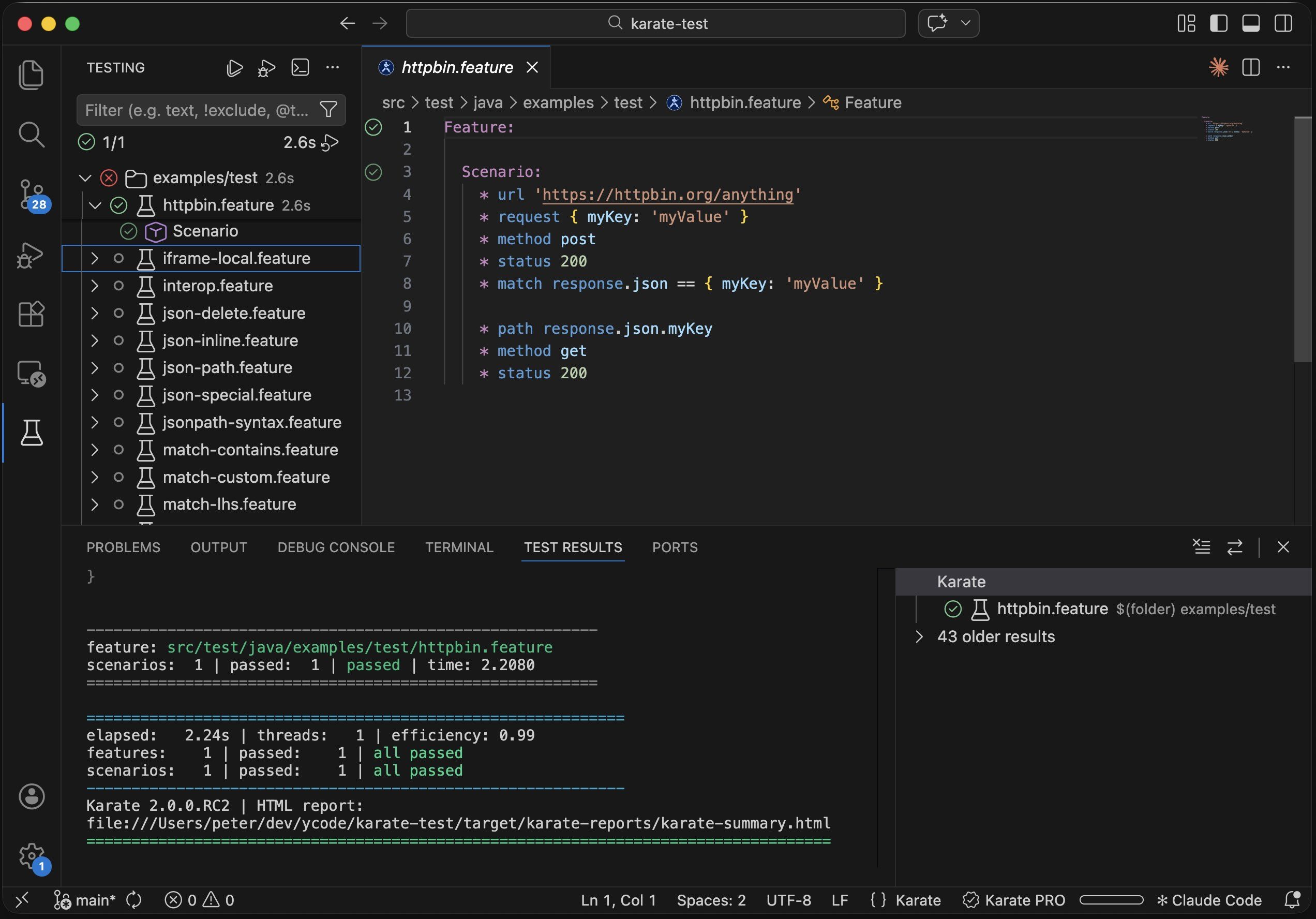The width and height of the screenshot is (1316, 919).
Task: Switch to the TERMINAL panel tab
Action: click(x=459, y=547)
